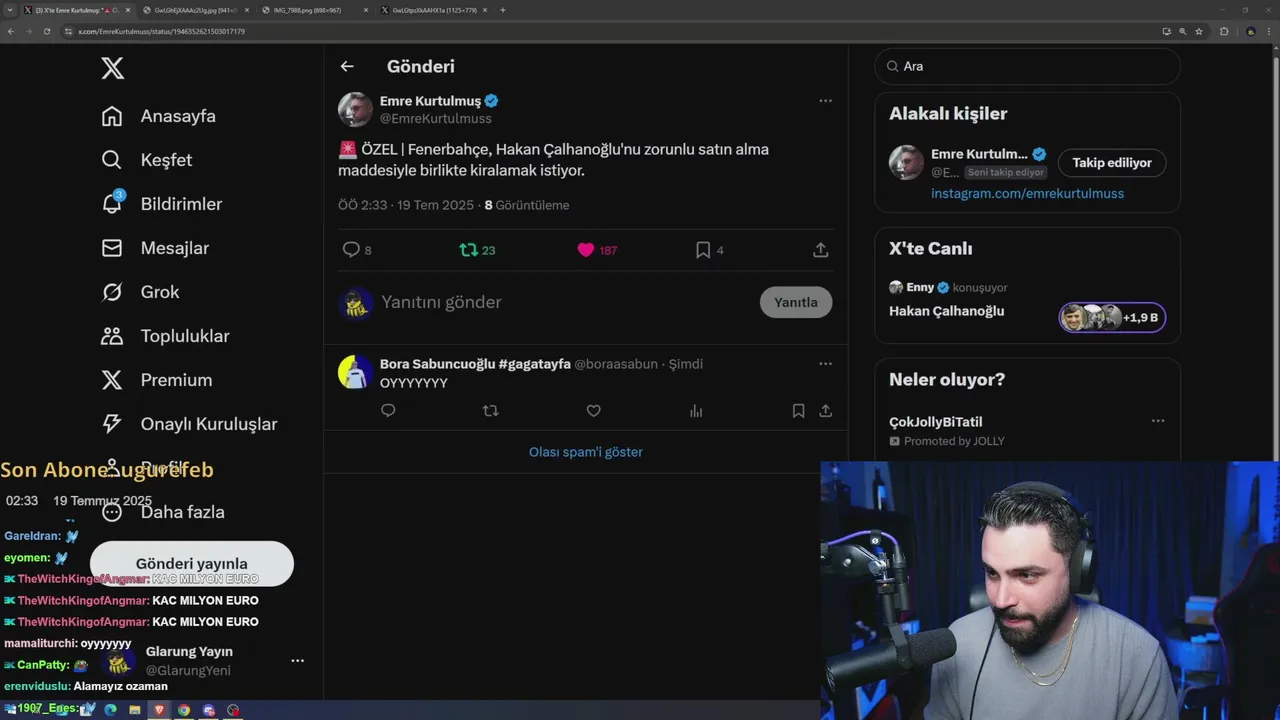
Task: Click browser reload button
Action: tap(46, 31)
